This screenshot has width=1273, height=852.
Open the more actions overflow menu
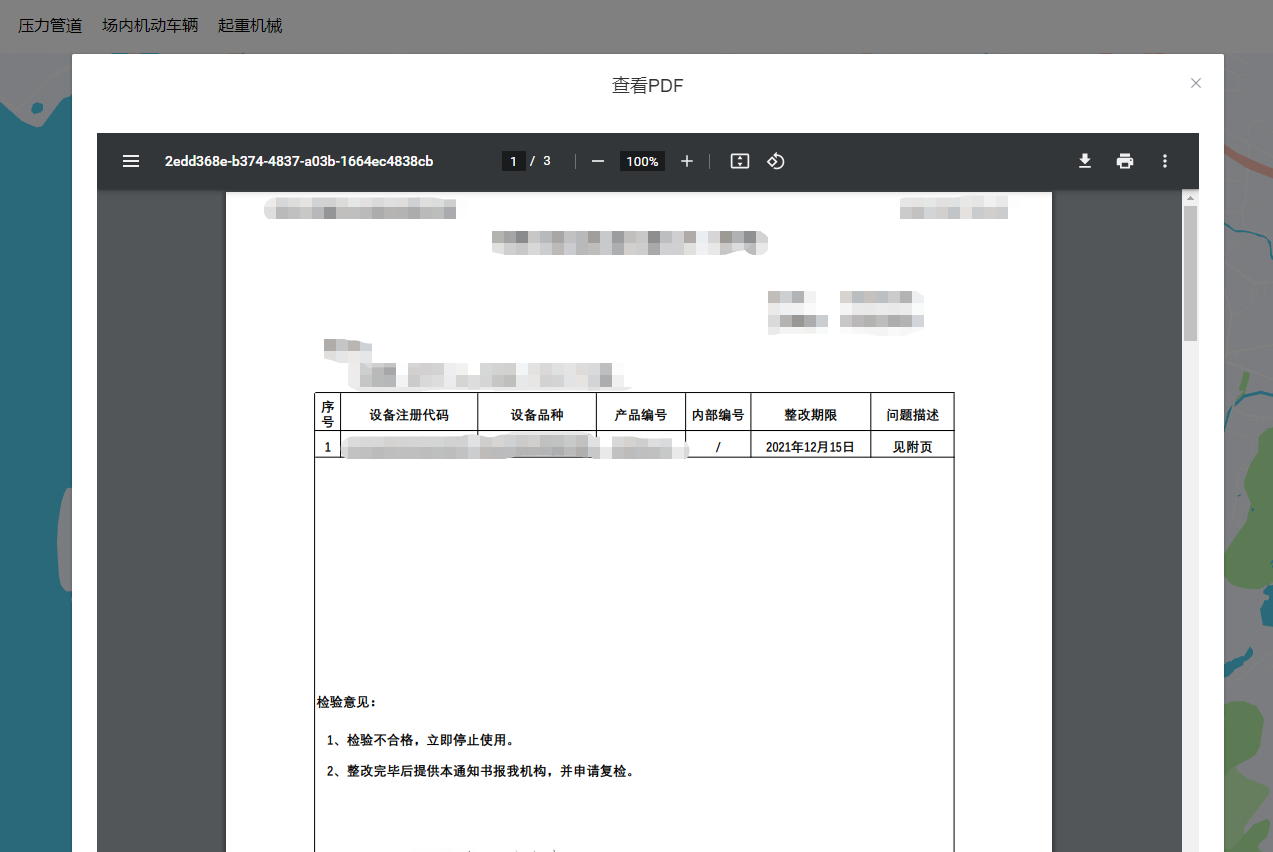1164,161
